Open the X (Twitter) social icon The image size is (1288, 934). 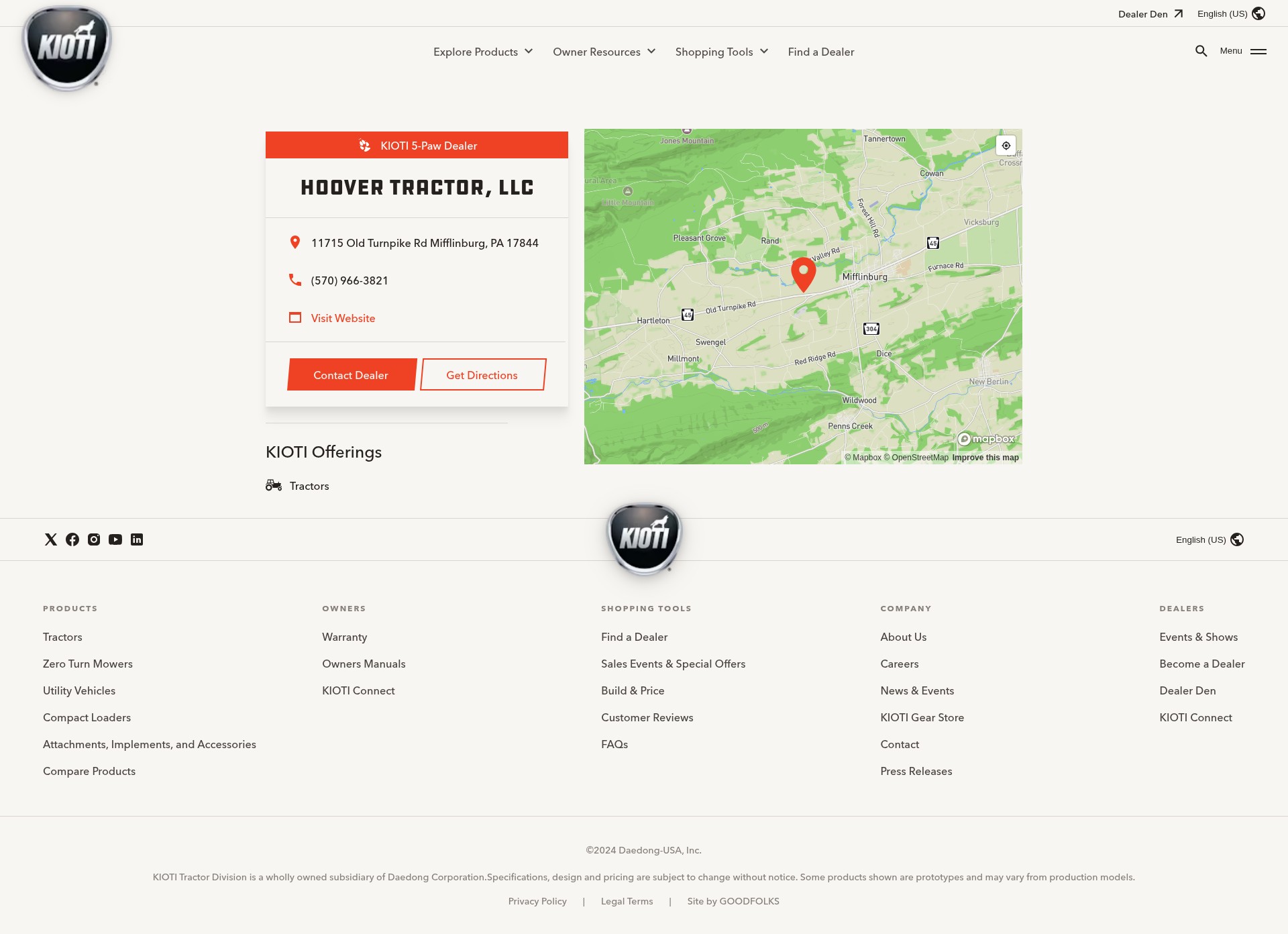click(51, 539)
